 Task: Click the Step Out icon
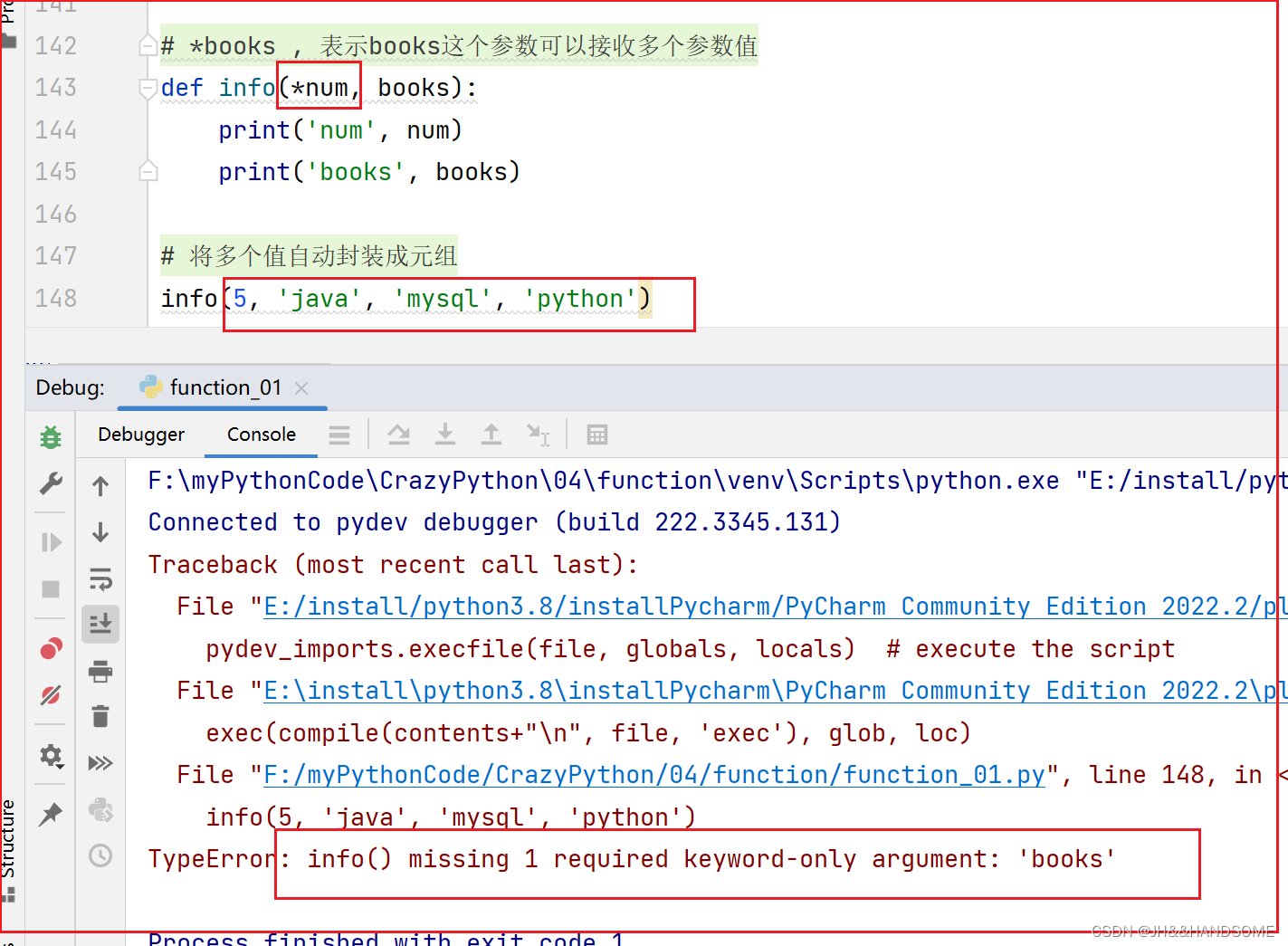[491, 435]
